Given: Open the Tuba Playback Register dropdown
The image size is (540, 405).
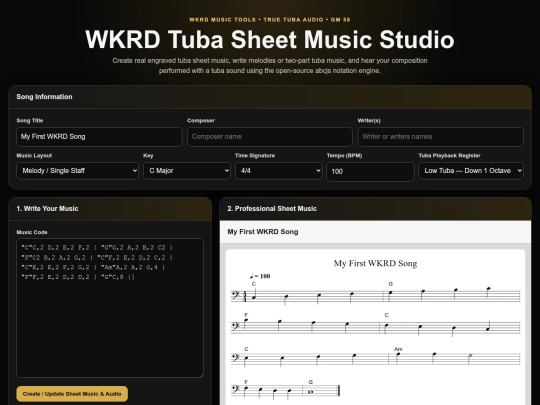Looking at the screenshot, I should click(471, 171).
